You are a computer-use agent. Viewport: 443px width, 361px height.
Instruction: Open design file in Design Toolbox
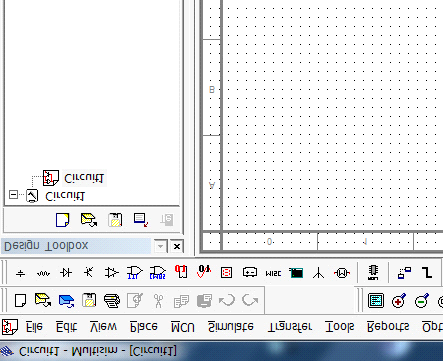tap(89, 220)
